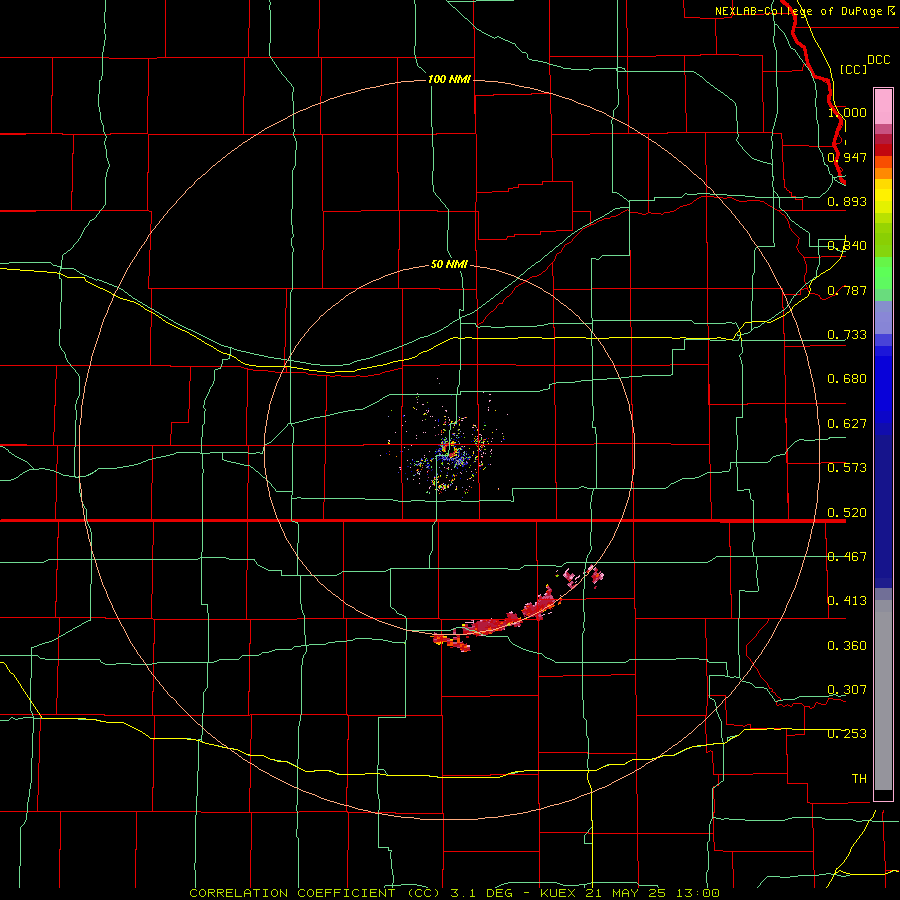Click the 0.520 scale value
The image size is (900, 900).
[x=847, y=513]
